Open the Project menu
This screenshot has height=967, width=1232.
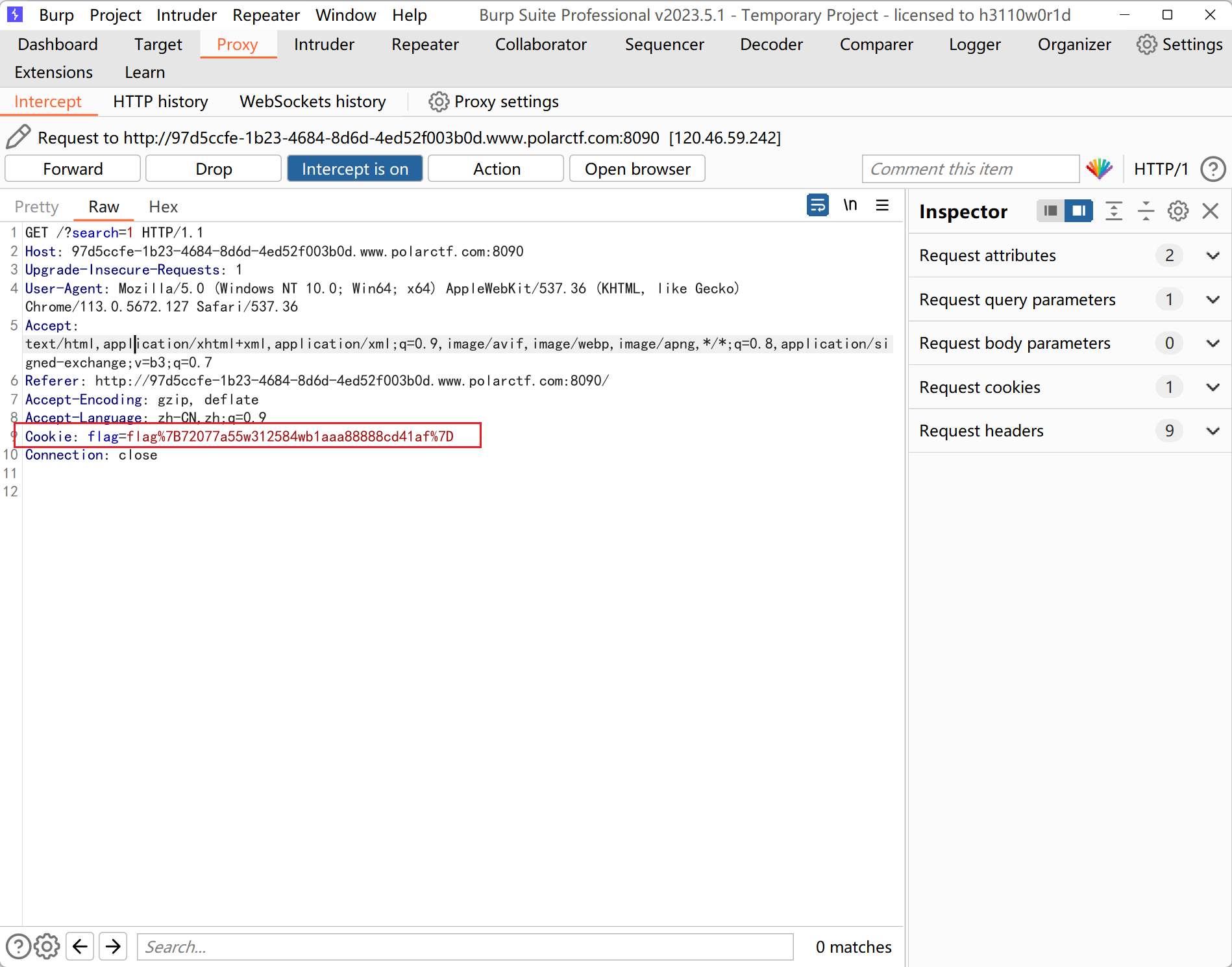116,15
